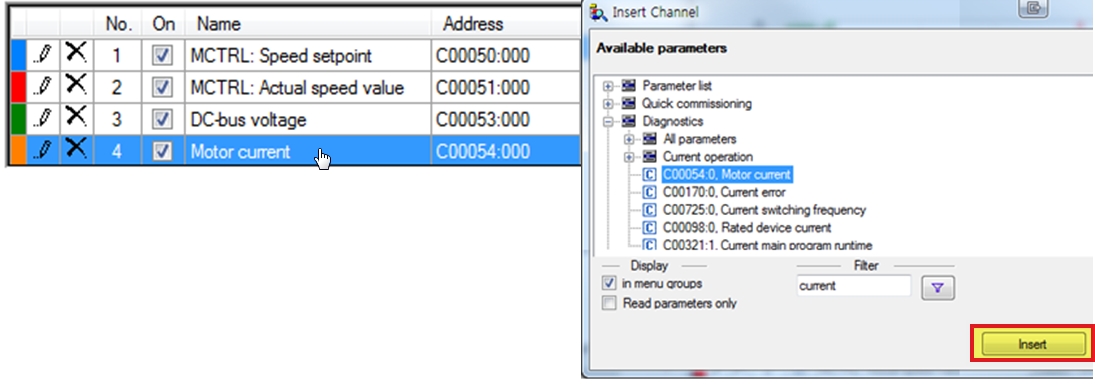This screenshot has width=1095, height=384.
Task: Delete channel 4 Motor current X icon
Action: coord(76,149)
